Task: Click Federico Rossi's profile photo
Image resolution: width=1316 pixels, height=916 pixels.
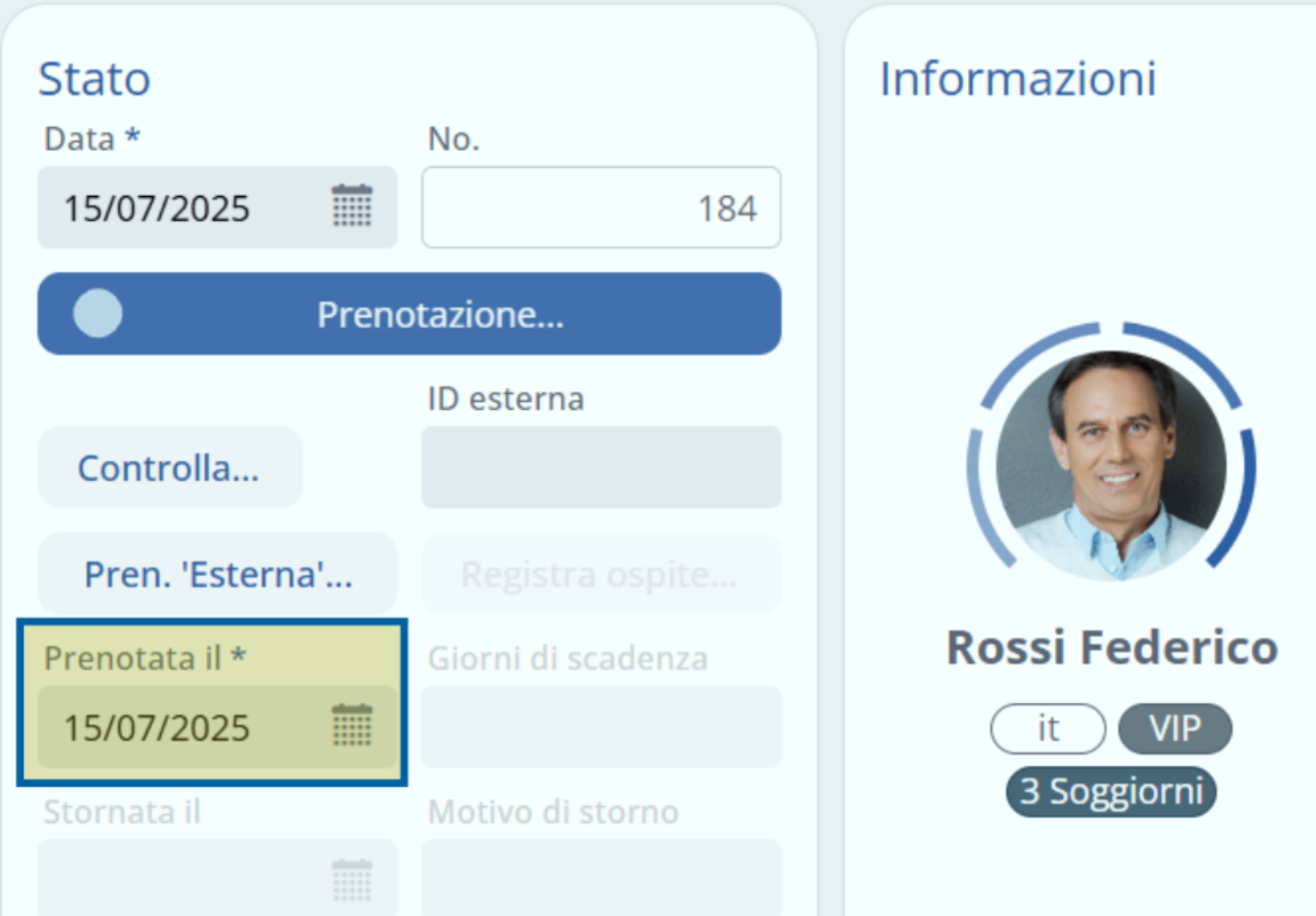Action: point(1111,465)
